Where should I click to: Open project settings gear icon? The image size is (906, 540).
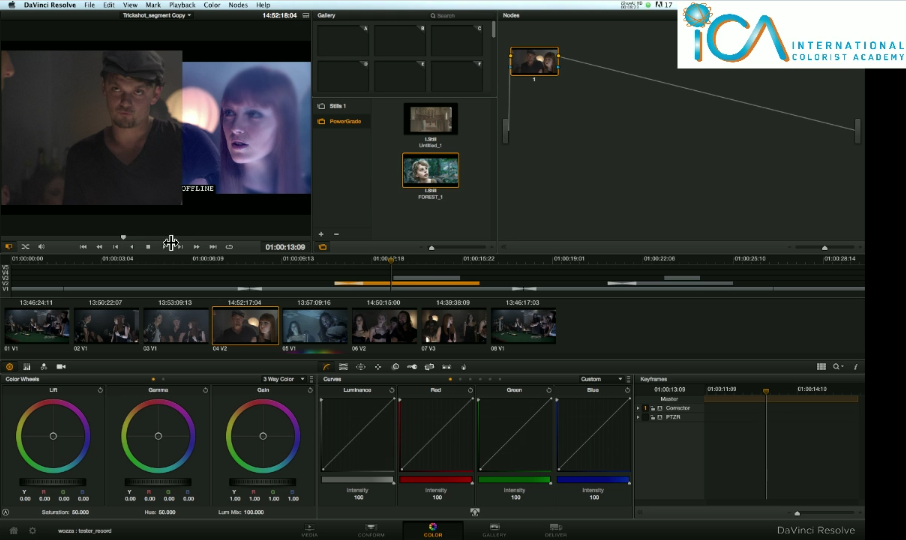[x=32, y=530]
